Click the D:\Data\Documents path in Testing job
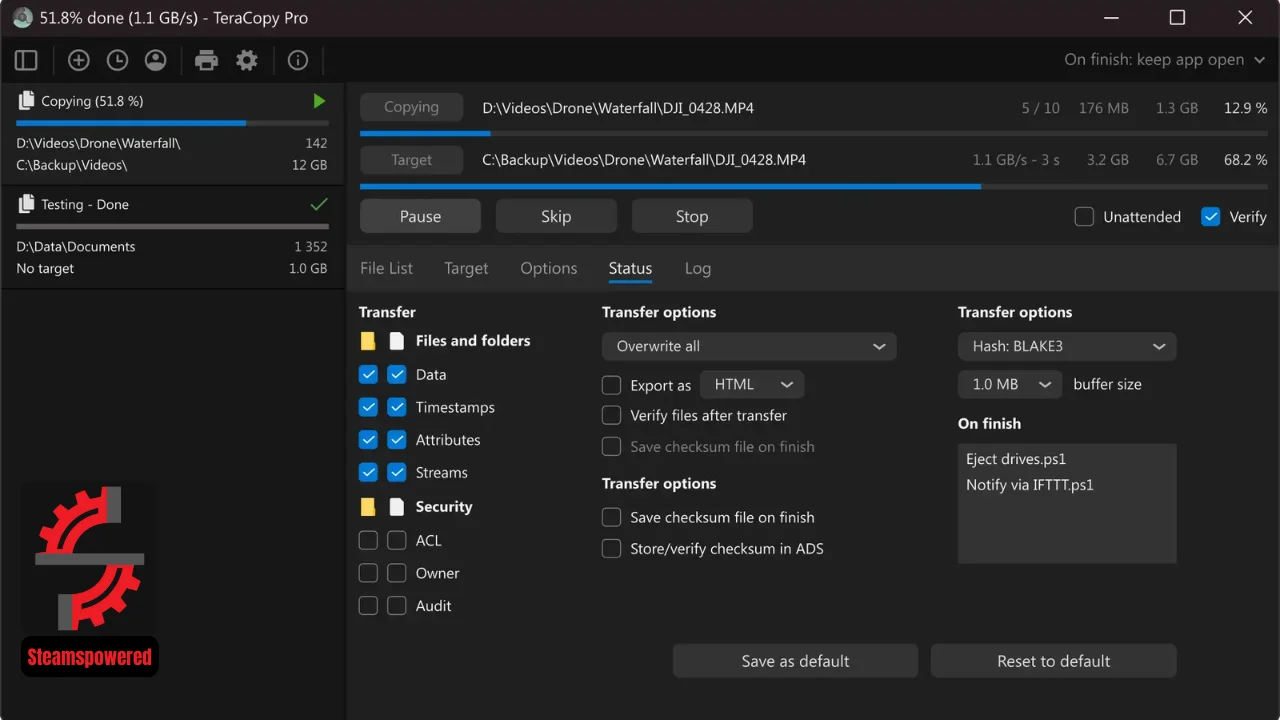The height and width of the screenshot is (720, 1280). tap(76, 246)
